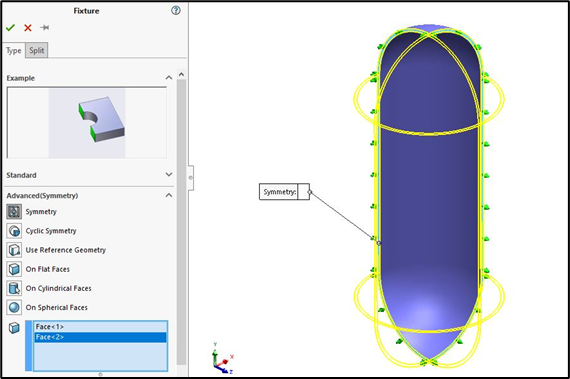
Task: Click the Cyclic Symmetry label
Action: point(51,231)
